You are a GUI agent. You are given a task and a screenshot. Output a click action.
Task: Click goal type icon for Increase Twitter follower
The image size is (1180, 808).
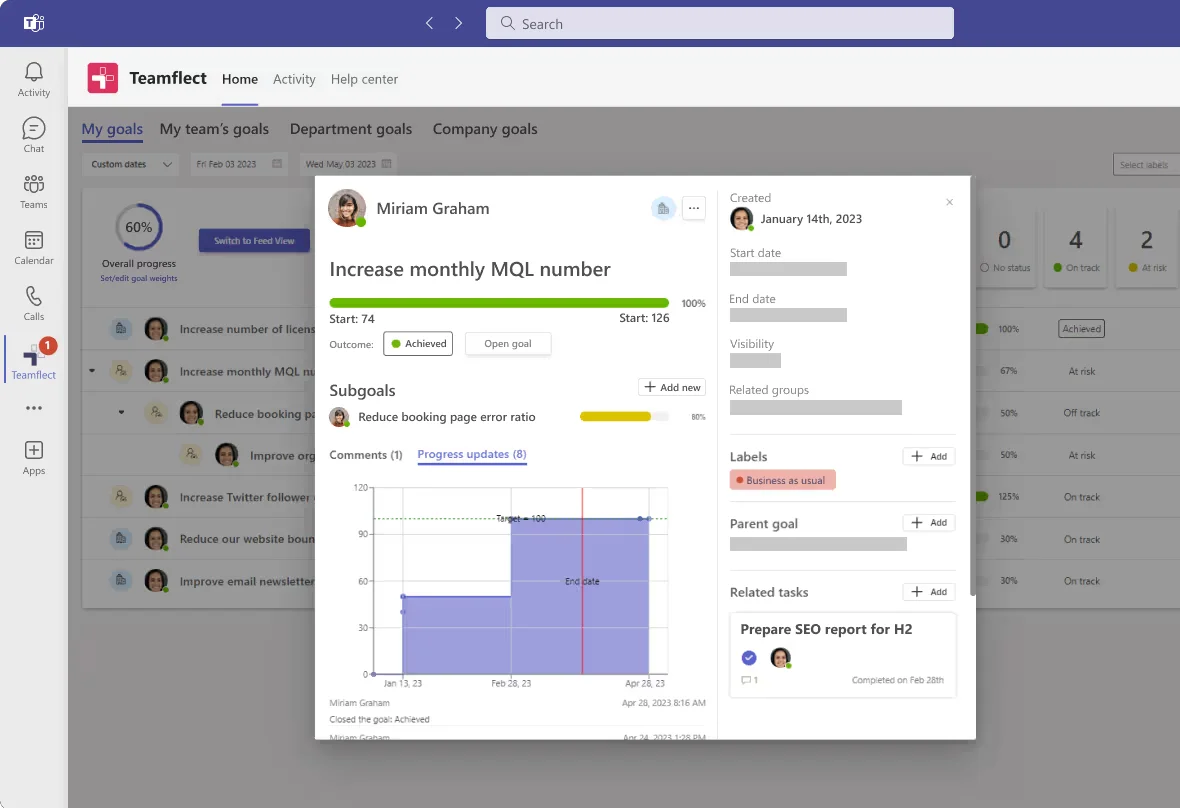point(120,497)
